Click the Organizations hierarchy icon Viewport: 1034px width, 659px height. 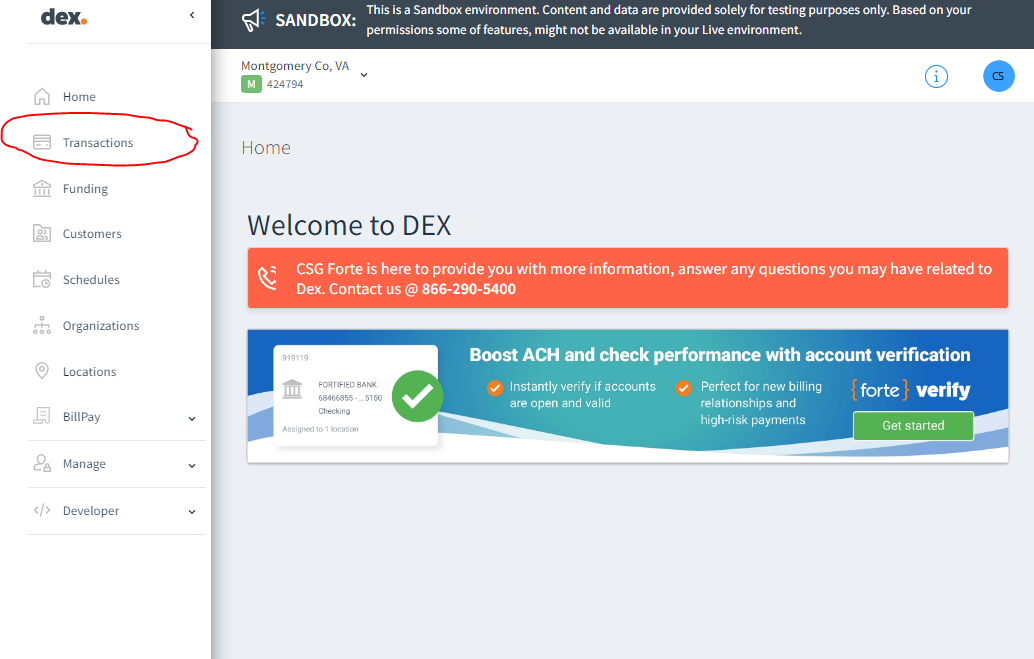pyautogui.click(x=42, y=326)
